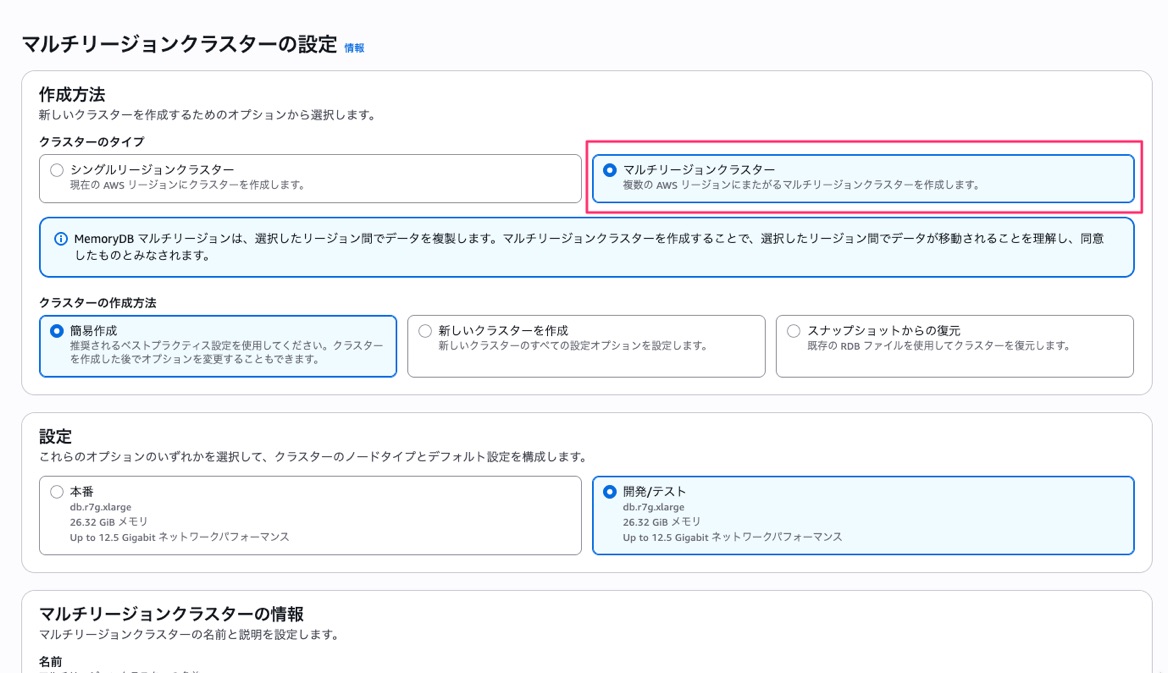This screenshot has width=1168, height=673.
Task: Click the MemoryDB マルチリージョン notice text
Action: click(x=588, y=247)
